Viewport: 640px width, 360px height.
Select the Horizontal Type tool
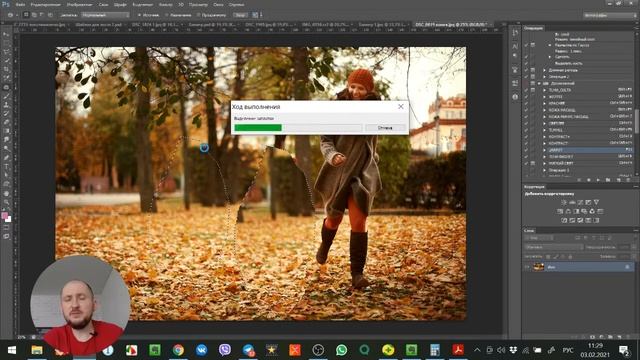pyautogui.click(x=7, y=167)
